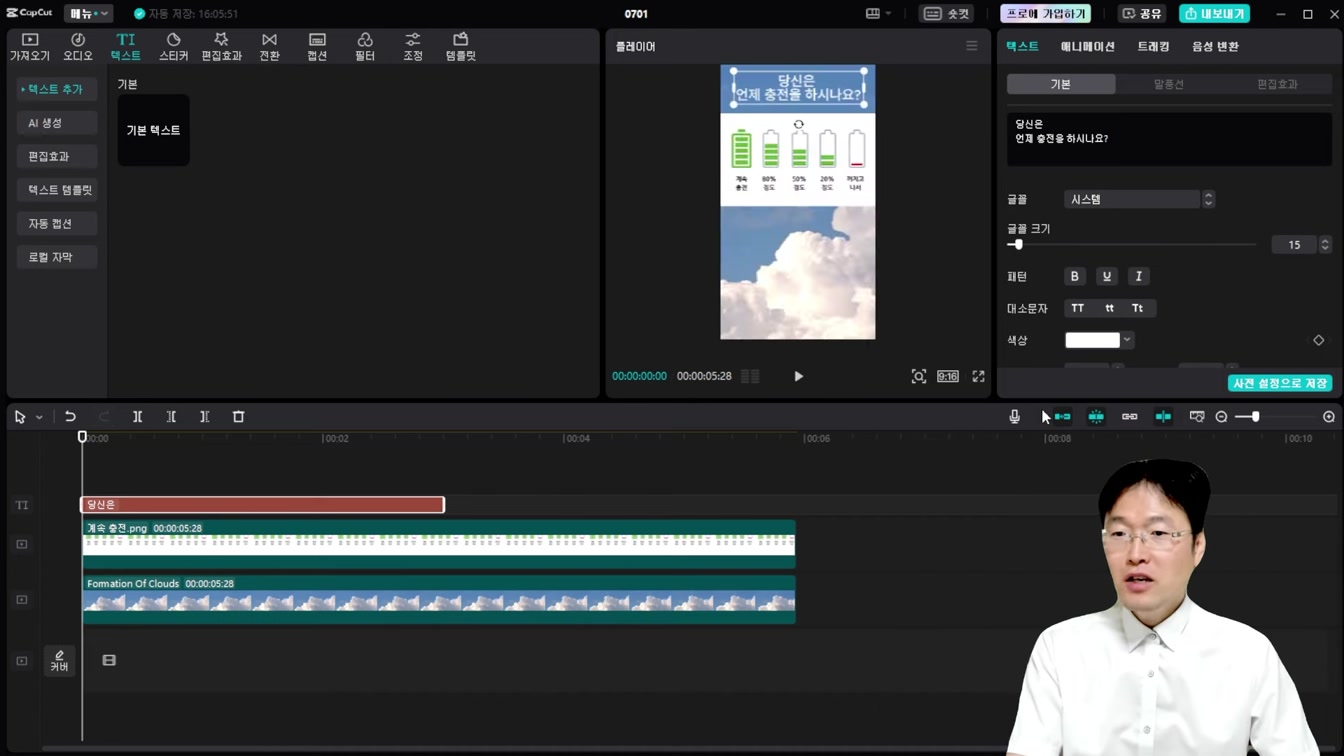Toggle Bold text style button
This screenshot has height=756, width=1344.
[1075, 277]
